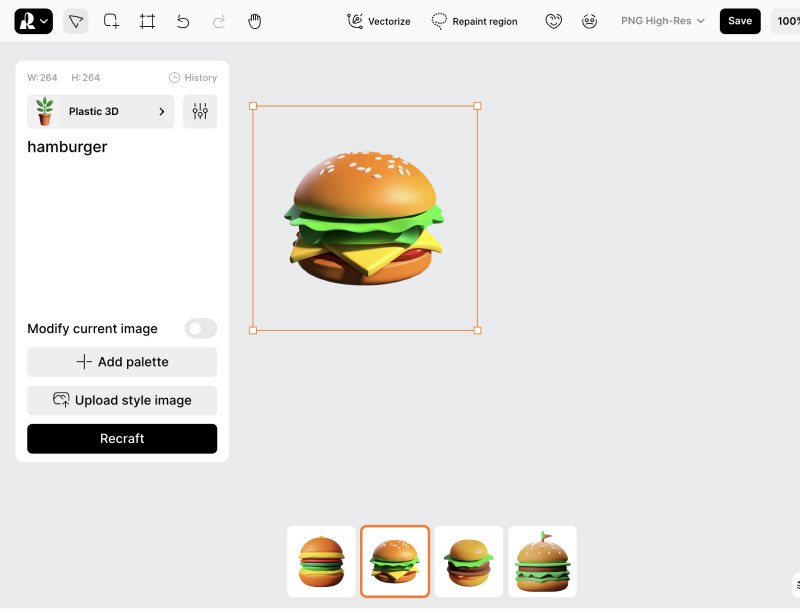Click the new image generation tool
Image resolution: width=800 pixels, height=609 pixels.
click(x=111, y=21)
